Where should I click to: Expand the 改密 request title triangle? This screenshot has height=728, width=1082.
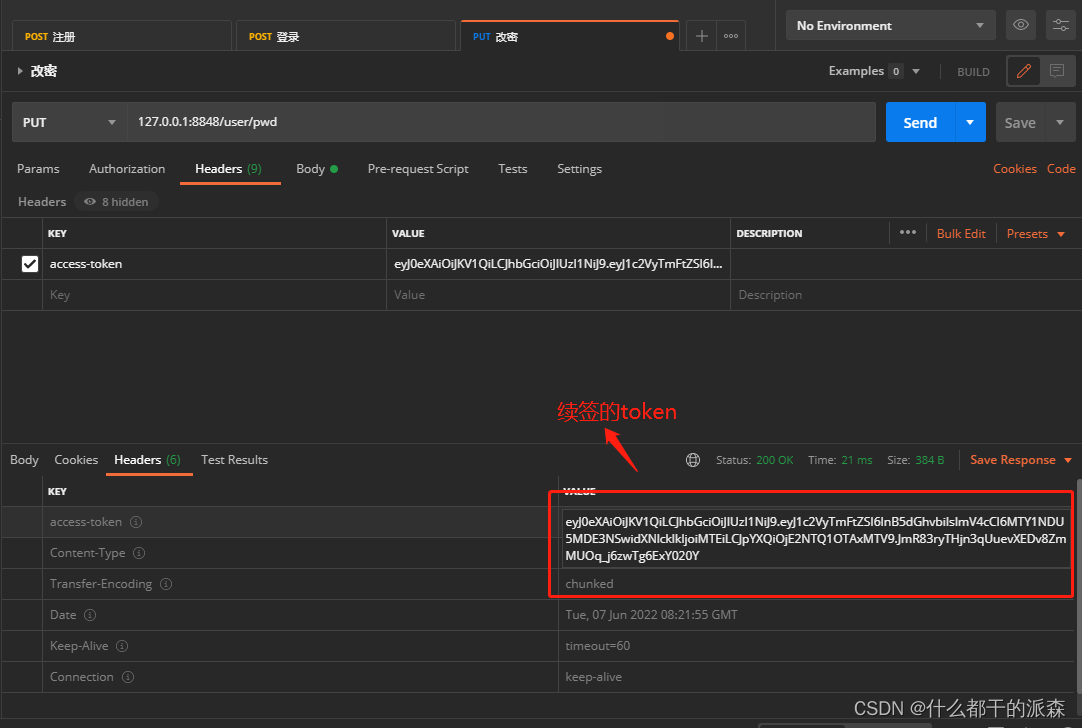coord(20,71)
